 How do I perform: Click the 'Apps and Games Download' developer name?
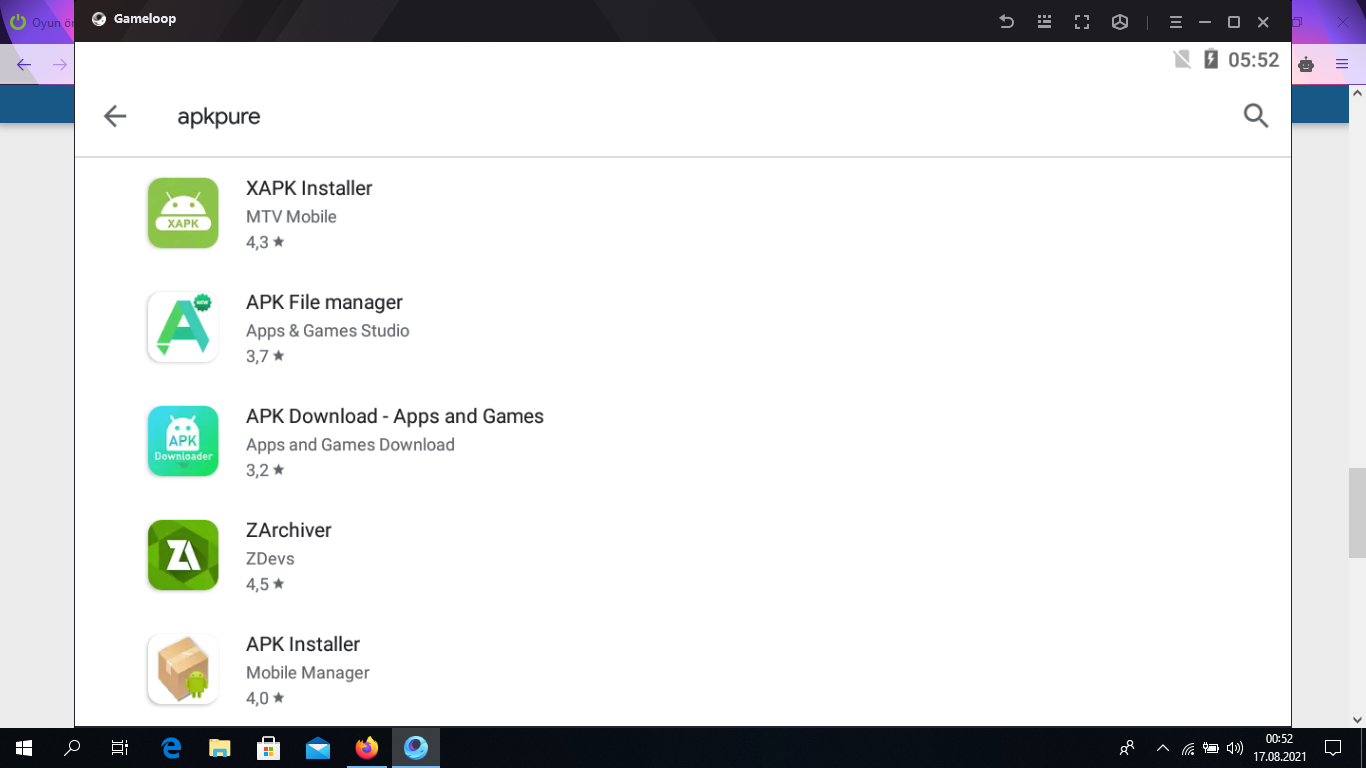[x=350, y=444]
